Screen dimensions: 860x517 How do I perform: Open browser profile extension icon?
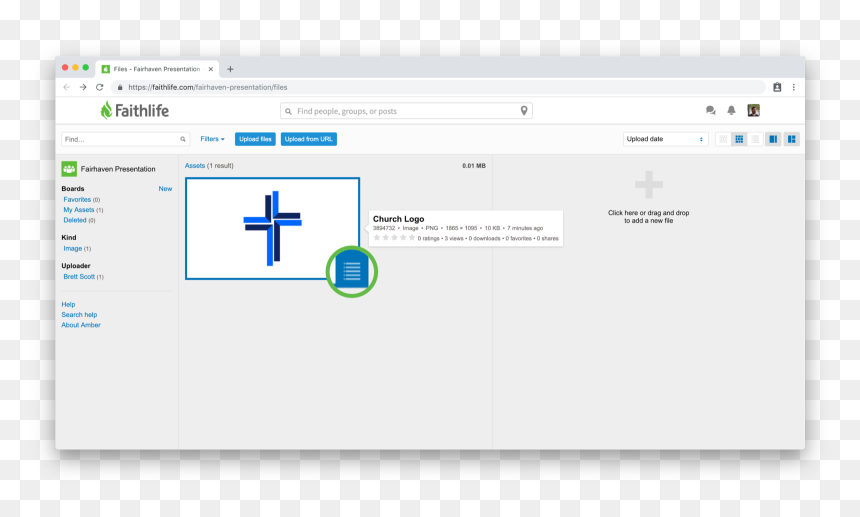coord(777,87)
